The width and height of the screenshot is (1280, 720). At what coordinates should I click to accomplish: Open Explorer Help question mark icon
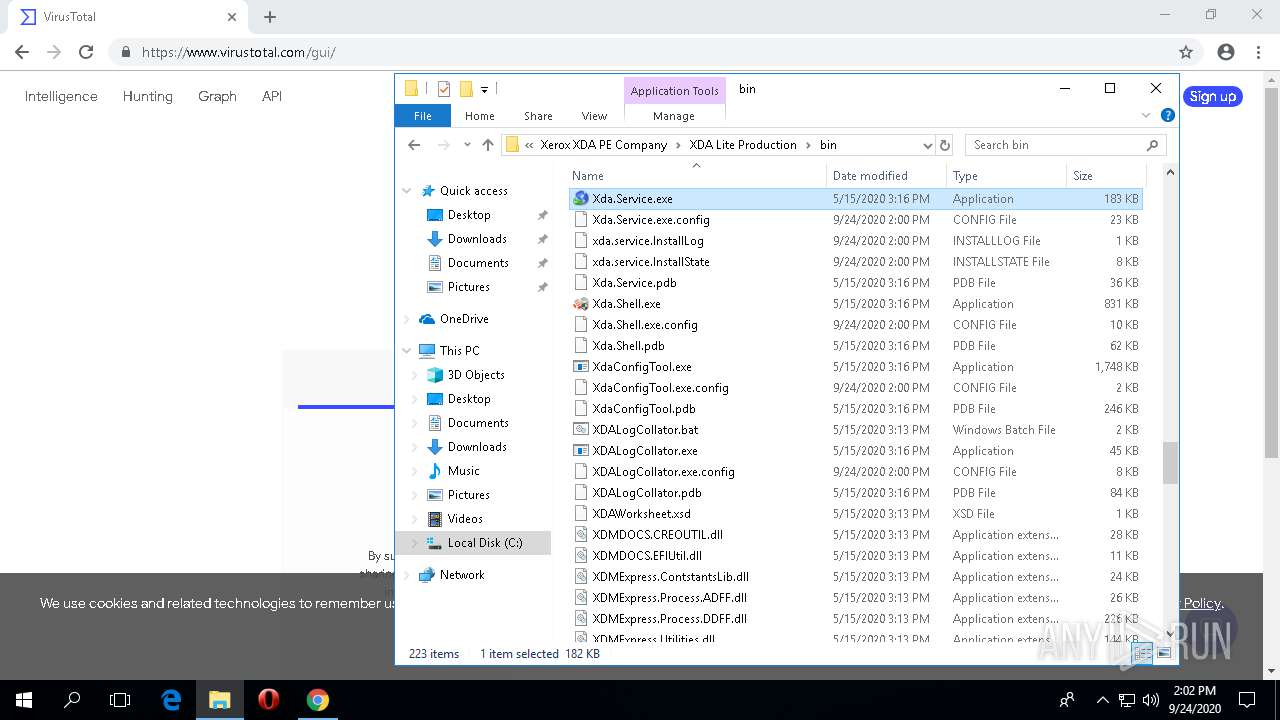pyautogui.click(x=1167, y=116)
